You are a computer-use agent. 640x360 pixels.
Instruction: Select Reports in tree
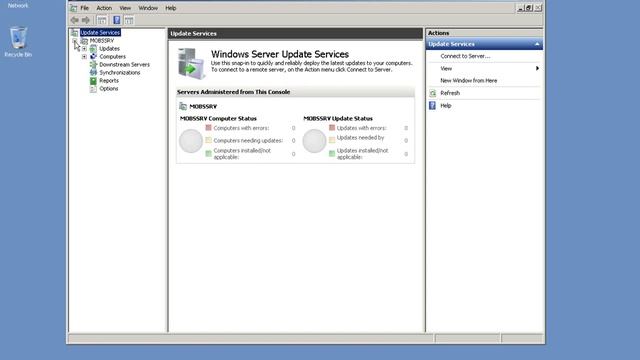[x=109, y=81]
